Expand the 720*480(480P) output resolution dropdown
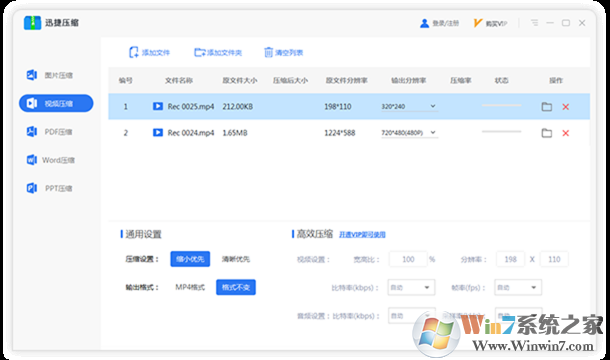The image size is (610, 360). coord(409,133)
